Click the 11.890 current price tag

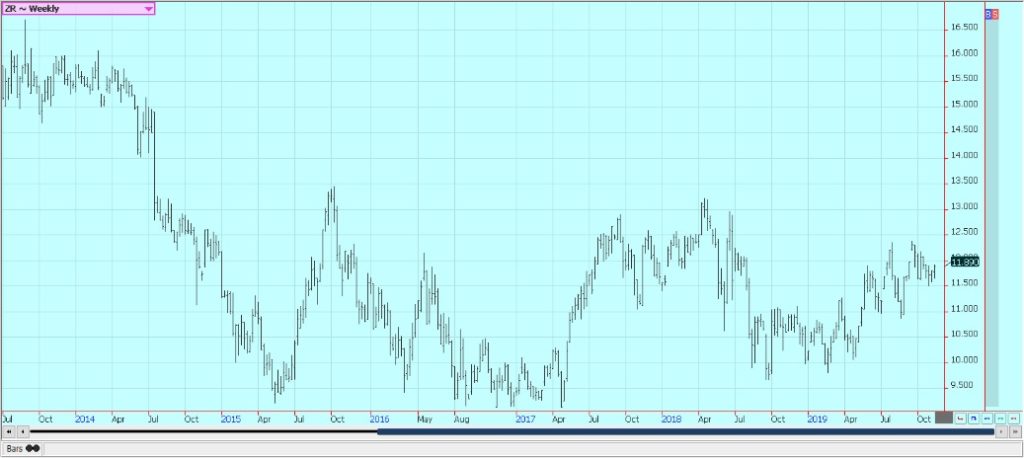(x=965, y=262)
